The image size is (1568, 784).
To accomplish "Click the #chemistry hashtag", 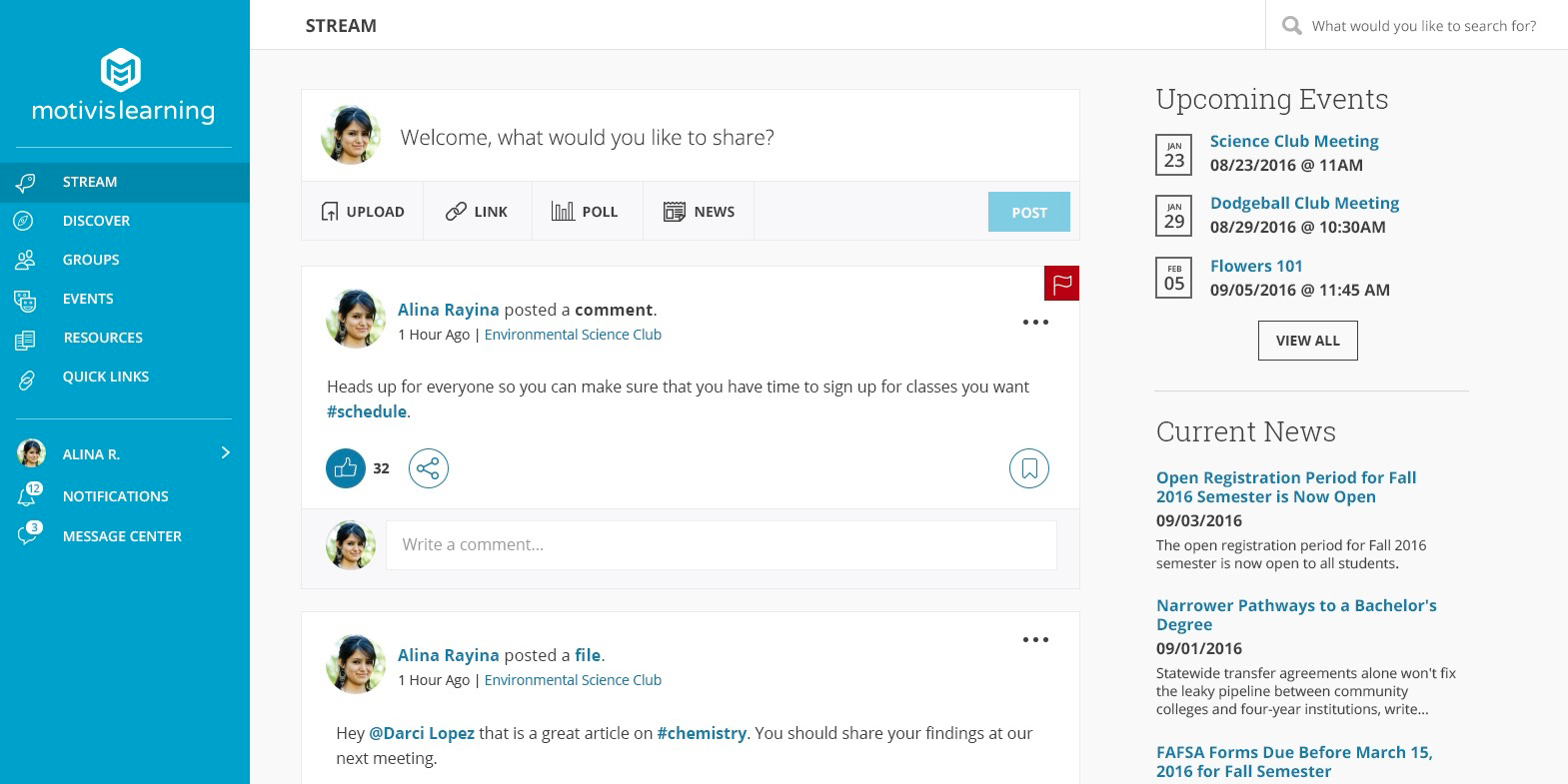I will point(702,733).
